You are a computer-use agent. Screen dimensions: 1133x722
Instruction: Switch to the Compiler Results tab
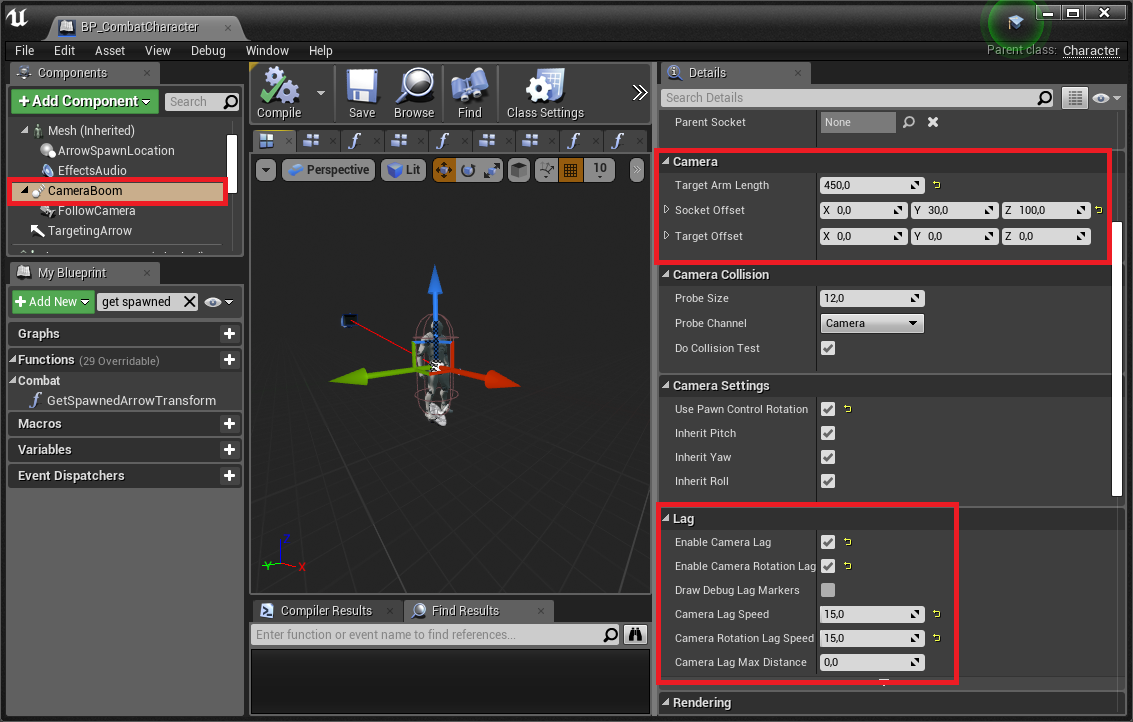pyautogui.click(x=325, y=611)
